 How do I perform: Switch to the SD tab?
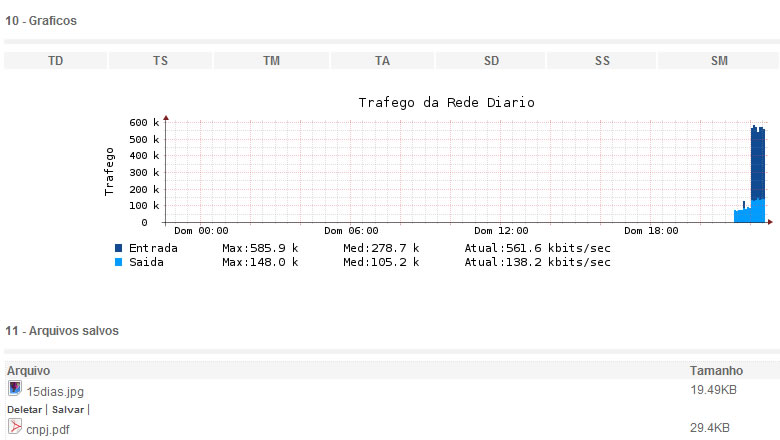click(491, 61)
